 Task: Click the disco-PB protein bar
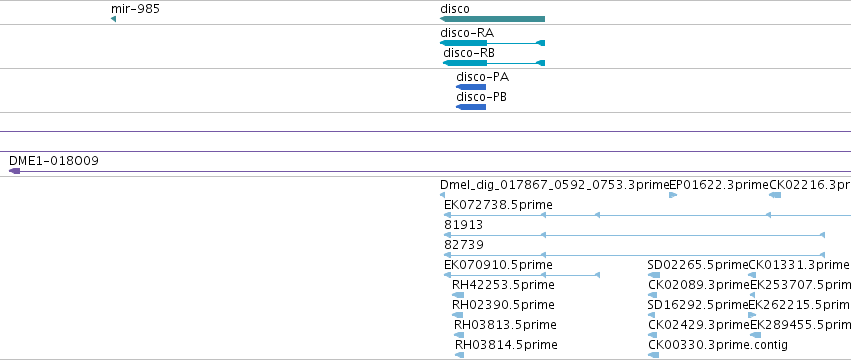tap(471, 107)
